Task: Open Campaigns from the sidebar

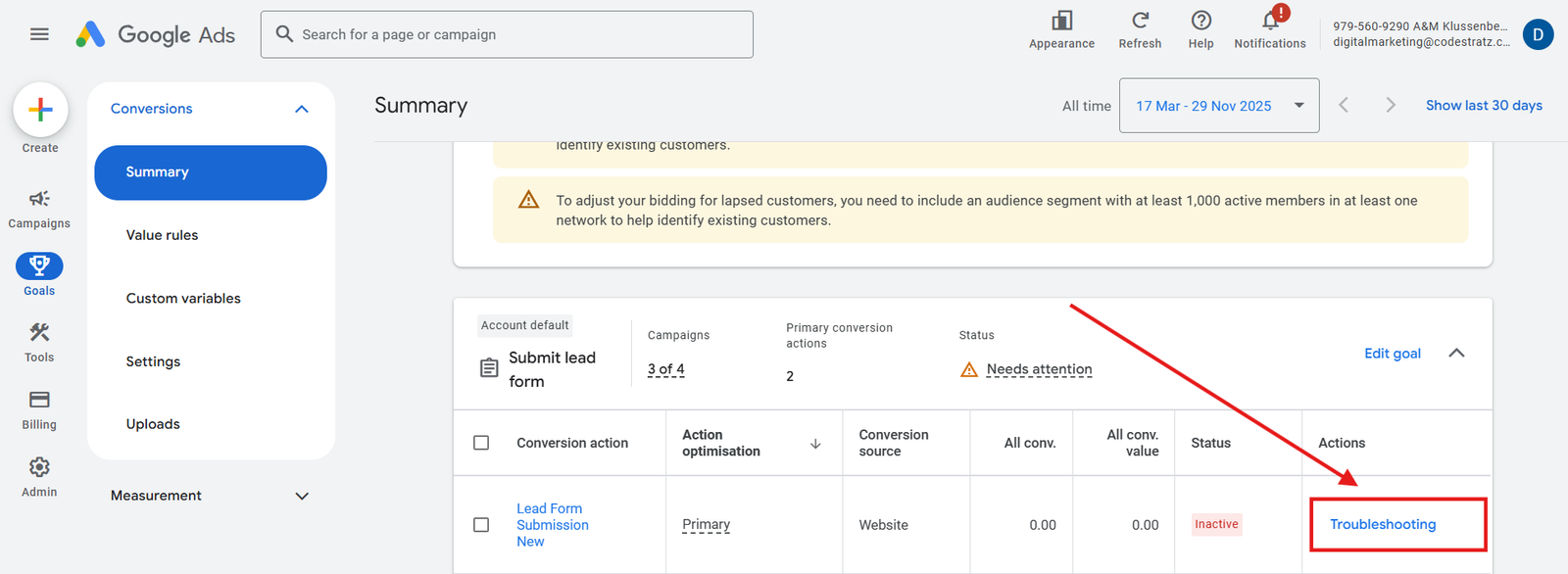Action: pos(39,210)
